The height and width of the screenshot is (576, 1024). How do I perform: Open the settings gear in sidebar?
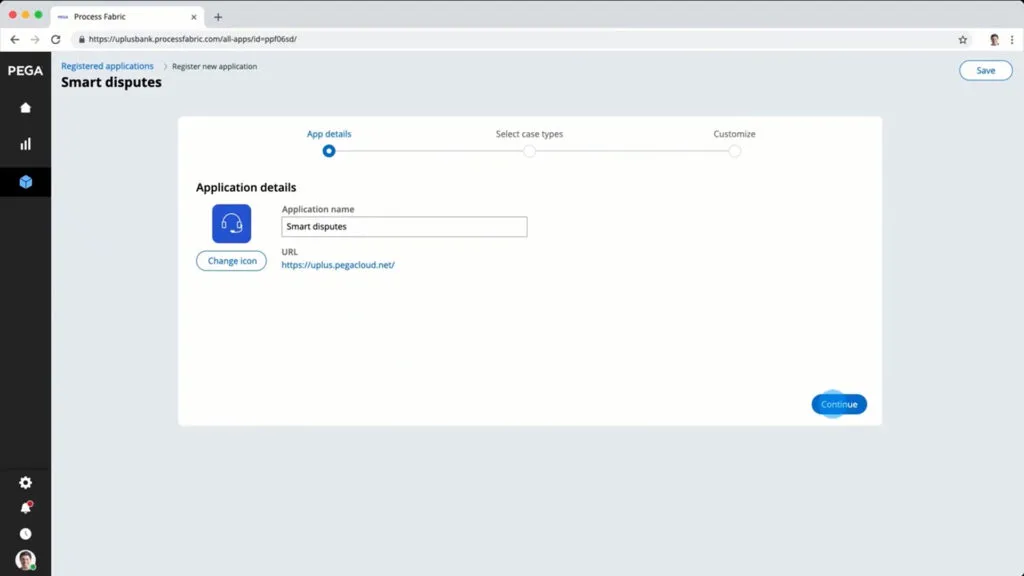(x=25, y=483)
